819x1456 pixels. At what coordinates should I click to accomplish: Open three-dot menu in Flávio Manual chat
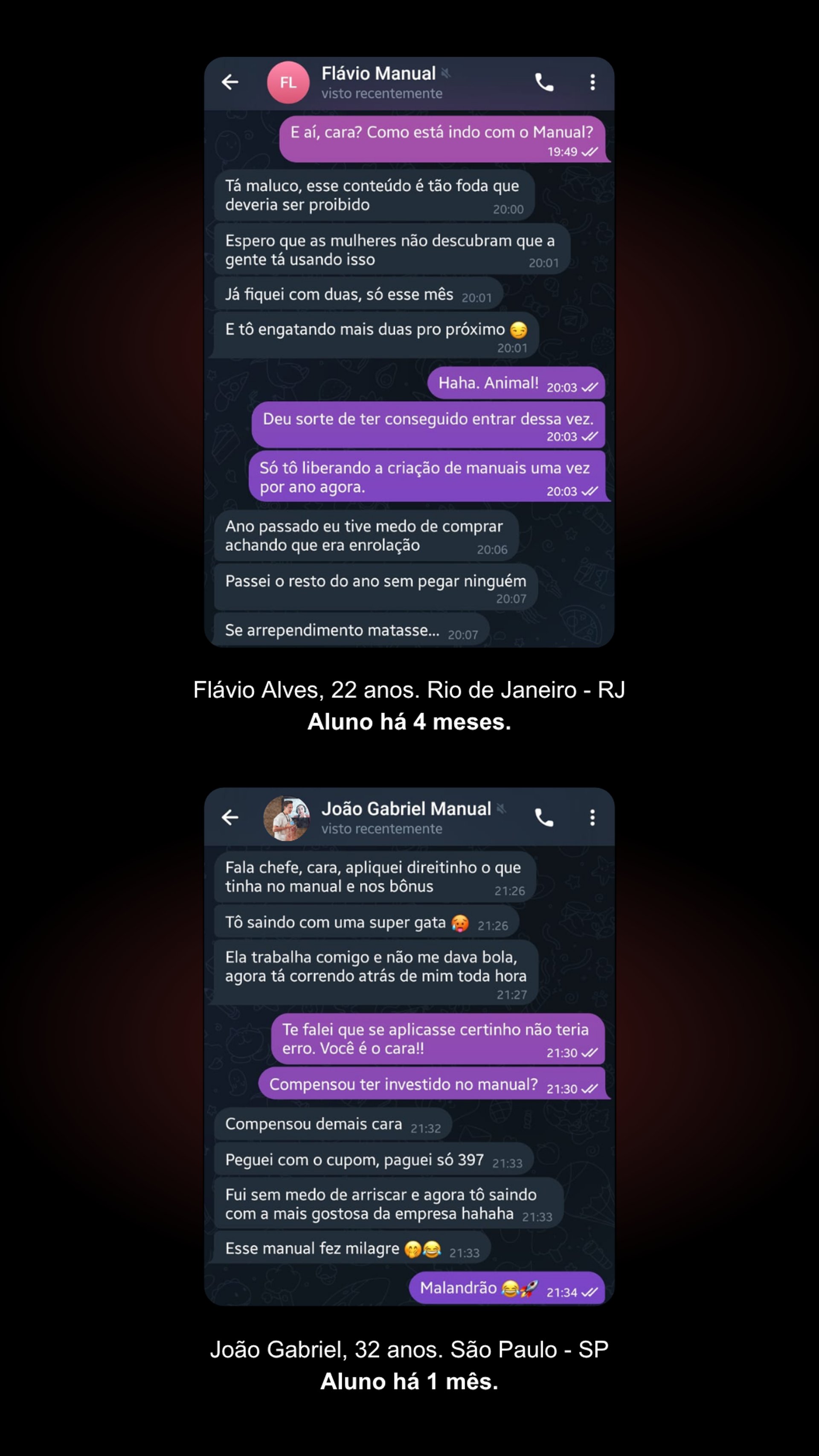coord(592,82)
